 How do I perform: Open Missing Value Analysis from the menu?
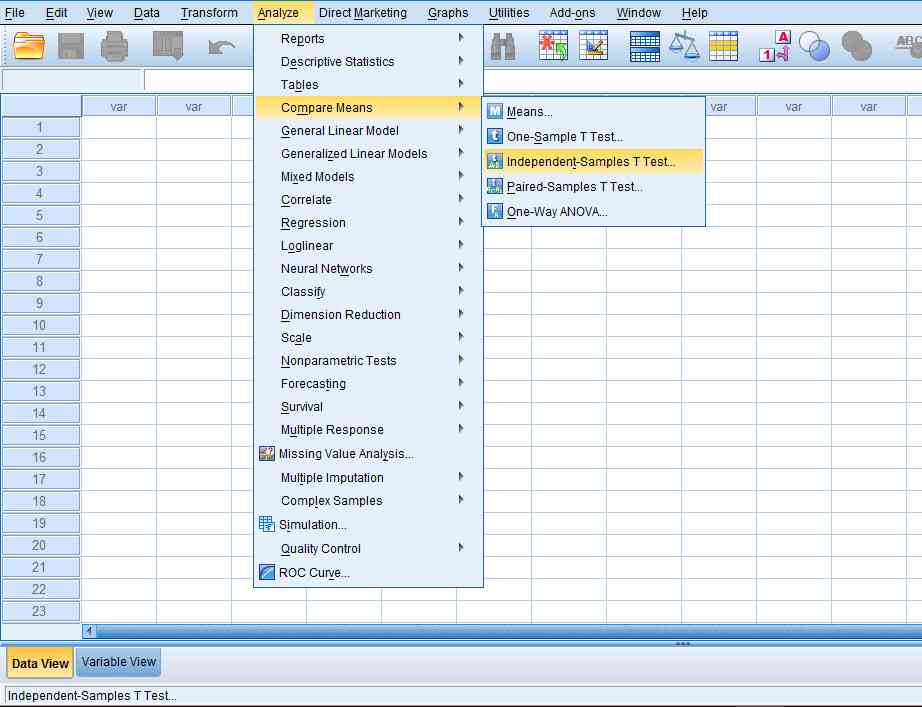(x=369, y=453)
